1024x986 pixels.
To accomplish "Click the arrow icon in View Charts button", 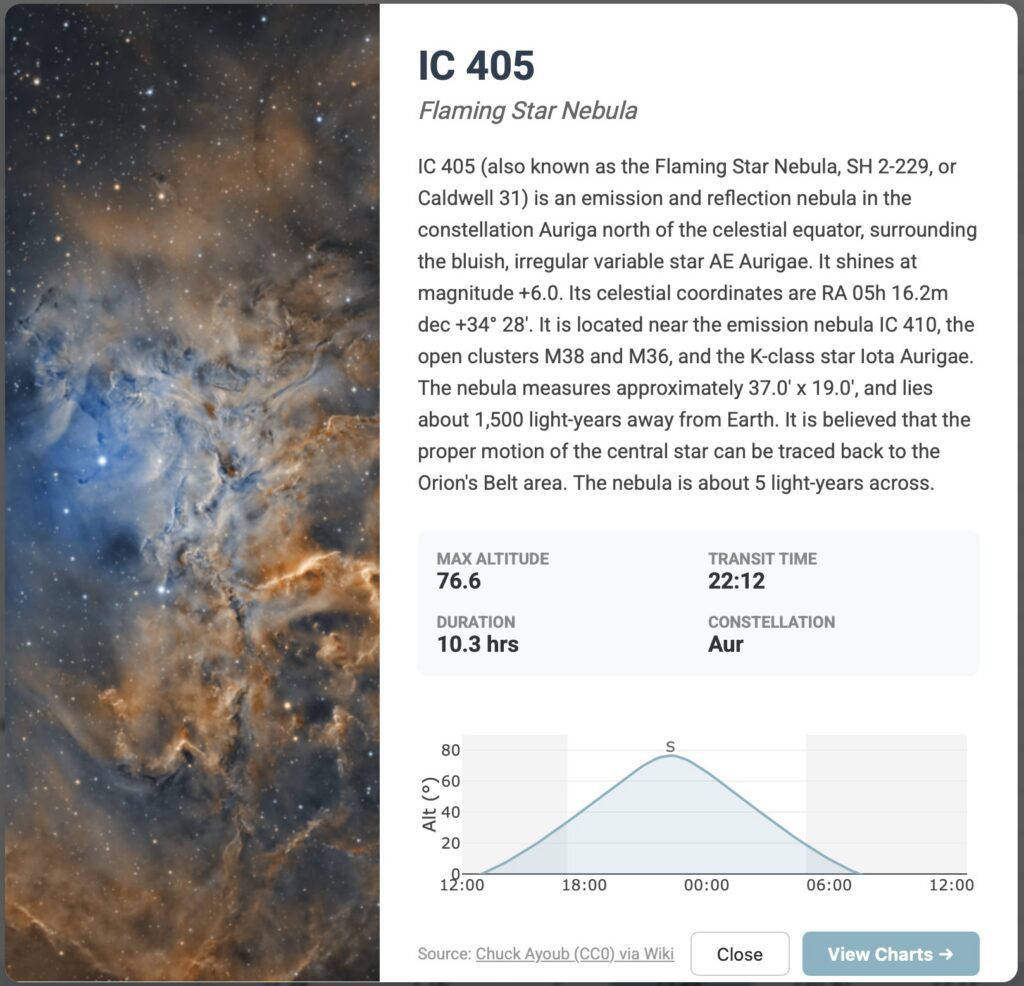I will pyautogui.click(x=946, y=954).
